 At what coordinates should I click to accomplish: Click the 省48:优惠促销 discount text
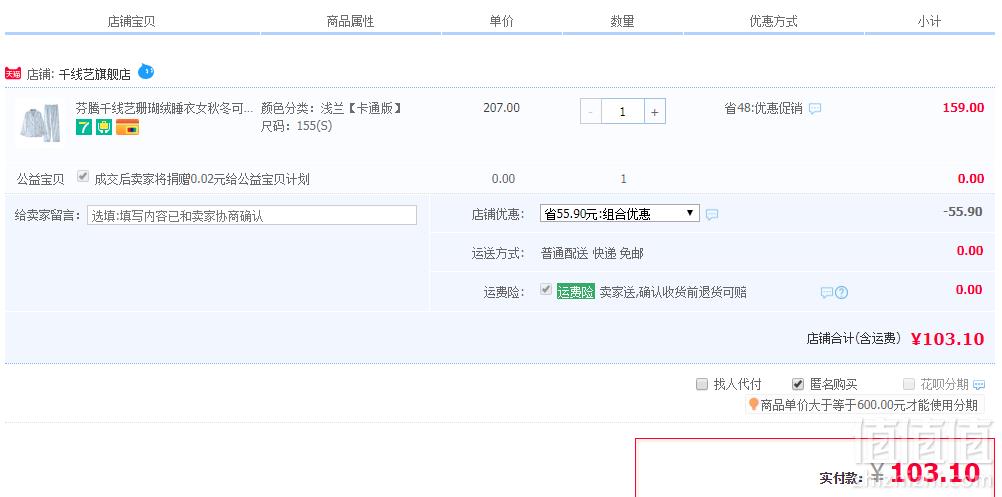[763, 109]
